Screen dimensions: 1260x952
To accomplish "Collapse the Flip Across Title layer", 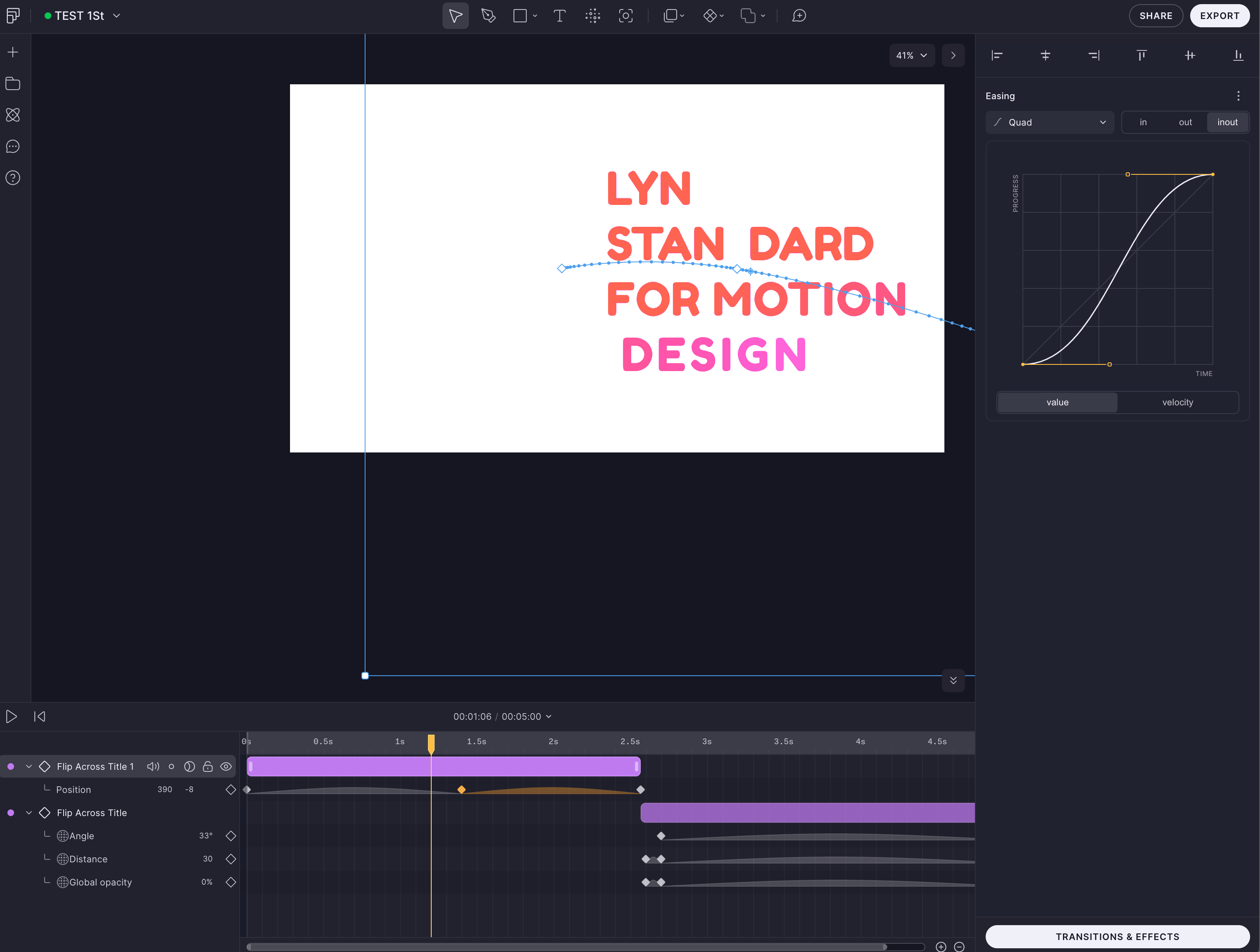I will point(29,813).
